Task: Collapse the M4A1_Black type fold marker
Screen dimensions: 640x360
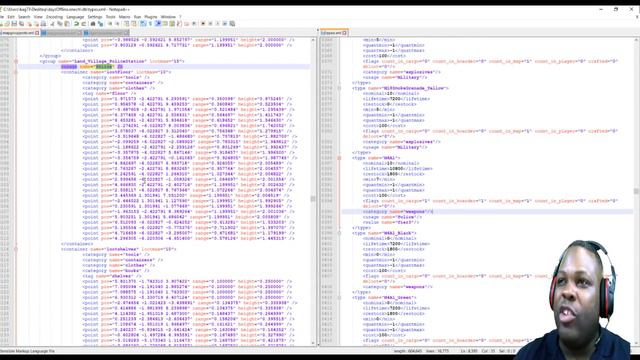Action: click(339, 233)
